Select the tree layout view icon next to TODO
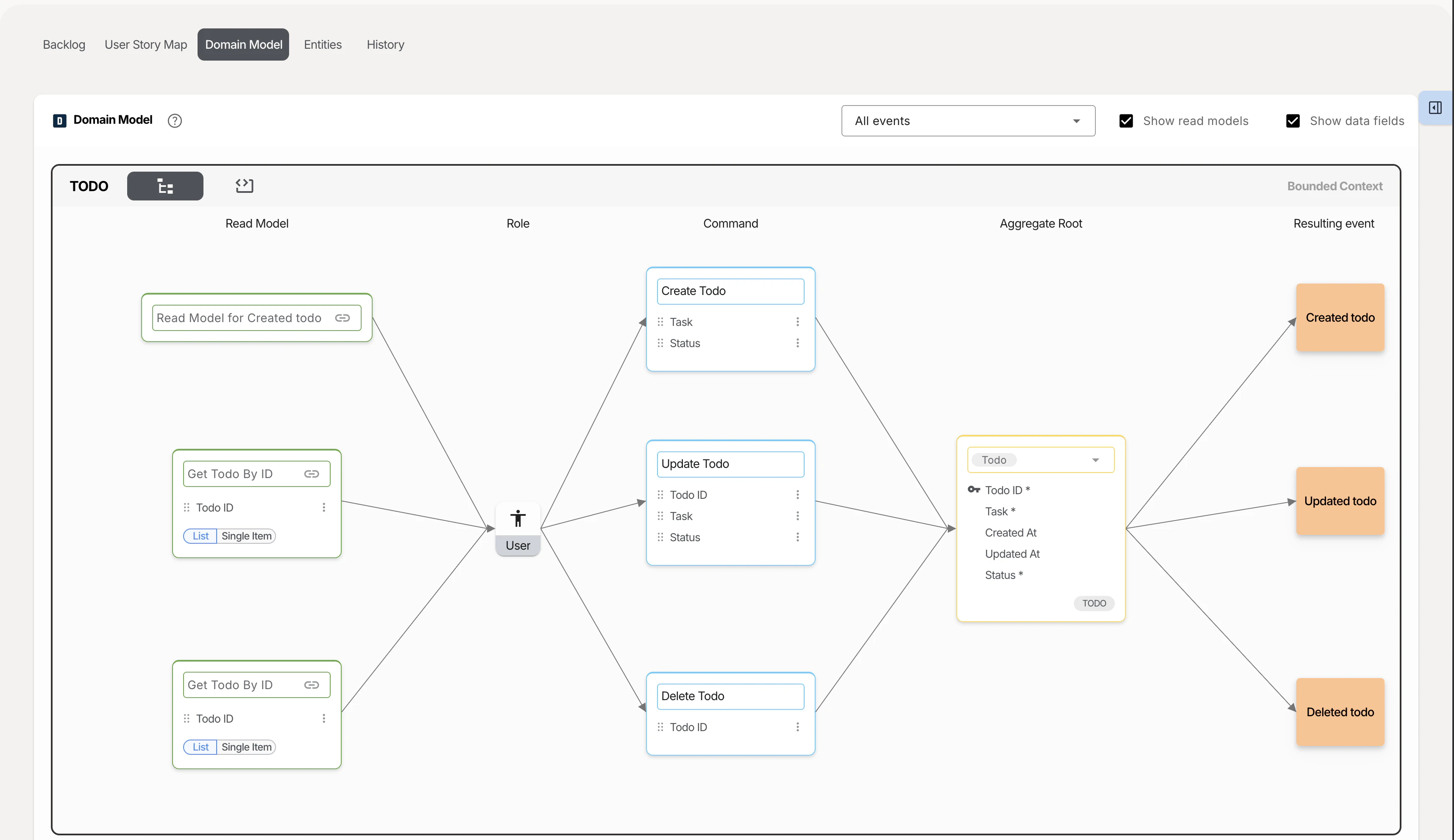This screenshot has height=840, width=1454. click(165, 186)
